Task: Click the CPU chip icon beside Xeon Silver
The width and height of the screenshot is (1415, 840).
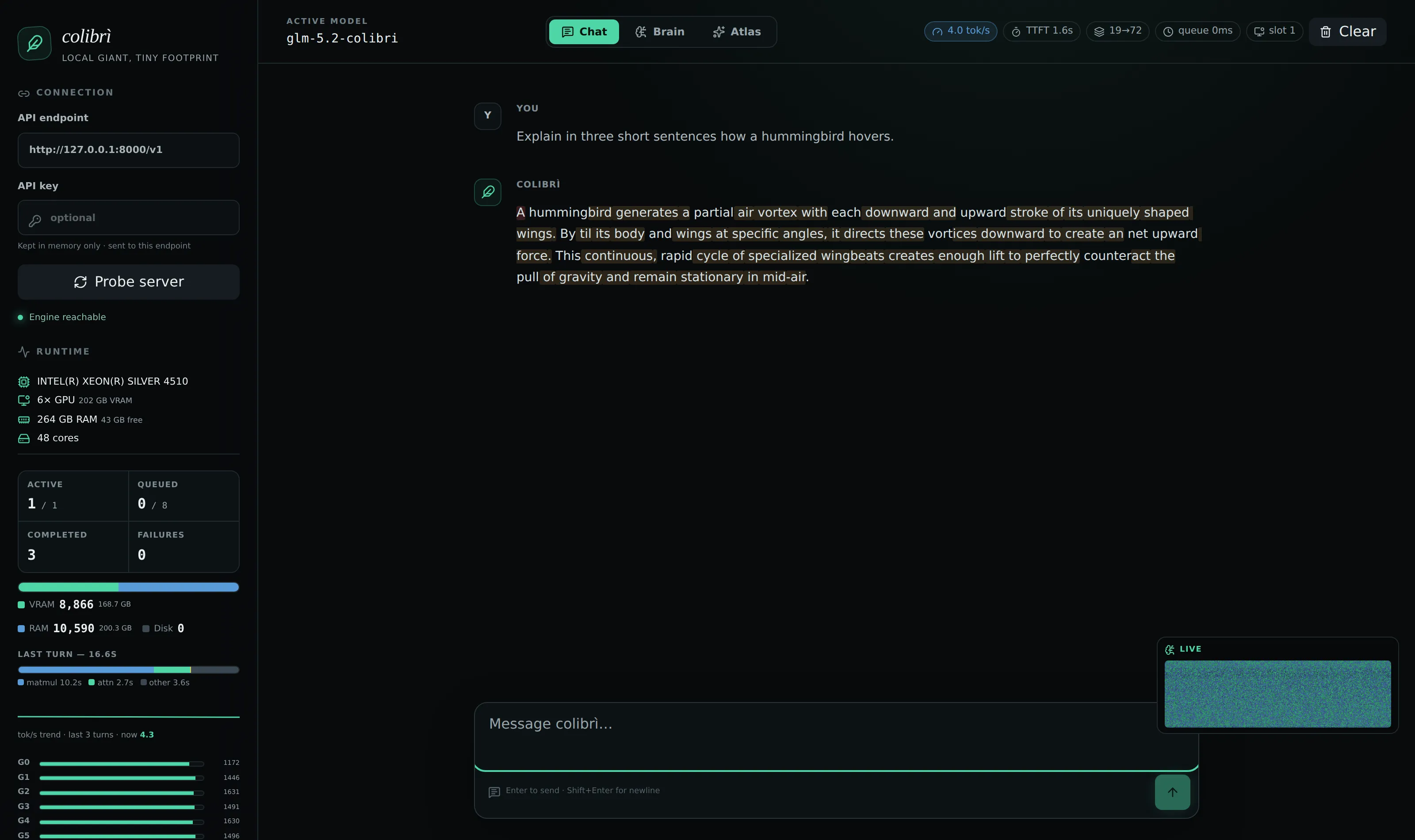Action: click(x=24, y=382)
